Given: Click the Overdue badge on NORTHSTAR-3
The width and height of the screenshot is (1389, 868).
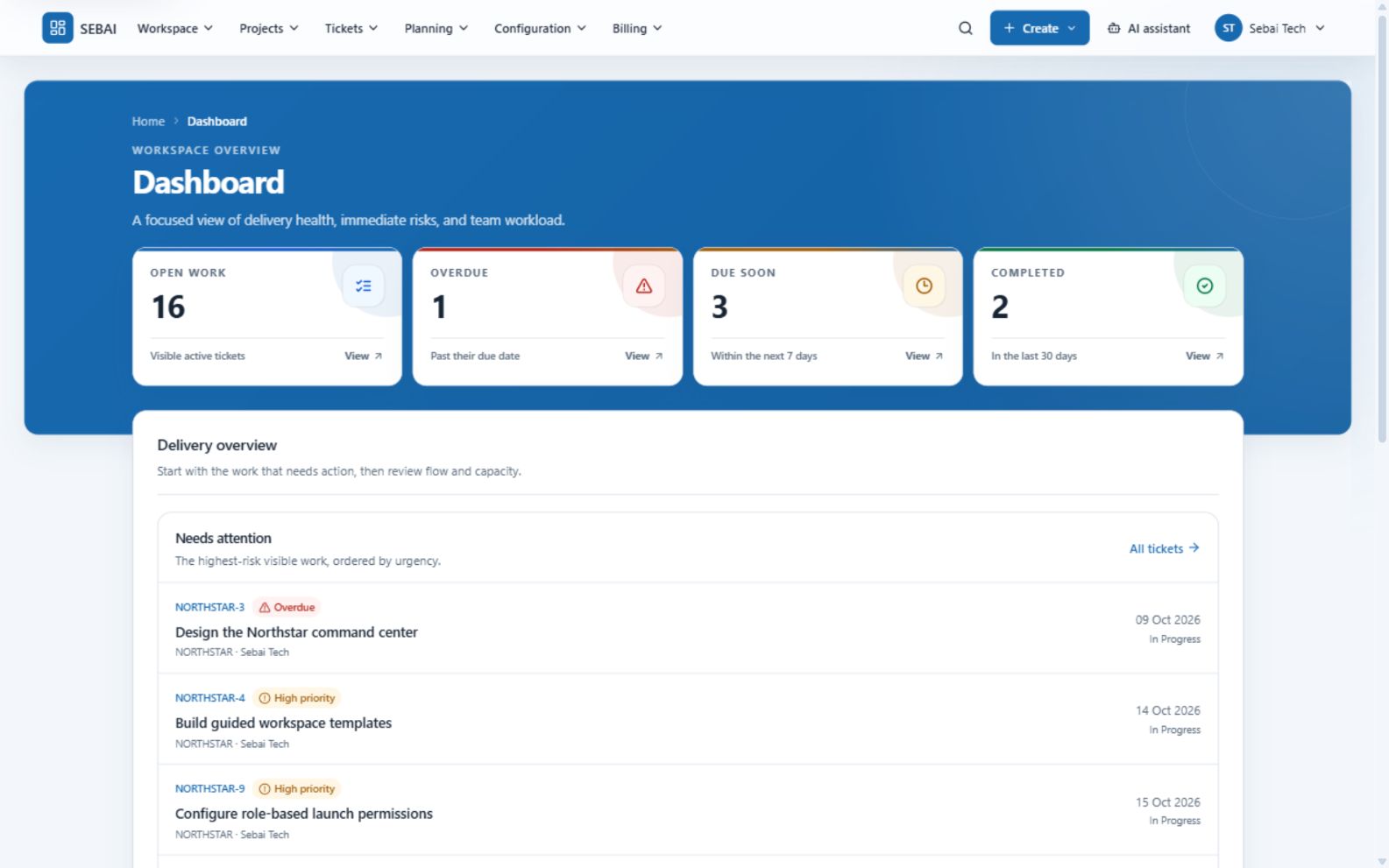Looking at the screenshot, I should click(x=287, y=607).
